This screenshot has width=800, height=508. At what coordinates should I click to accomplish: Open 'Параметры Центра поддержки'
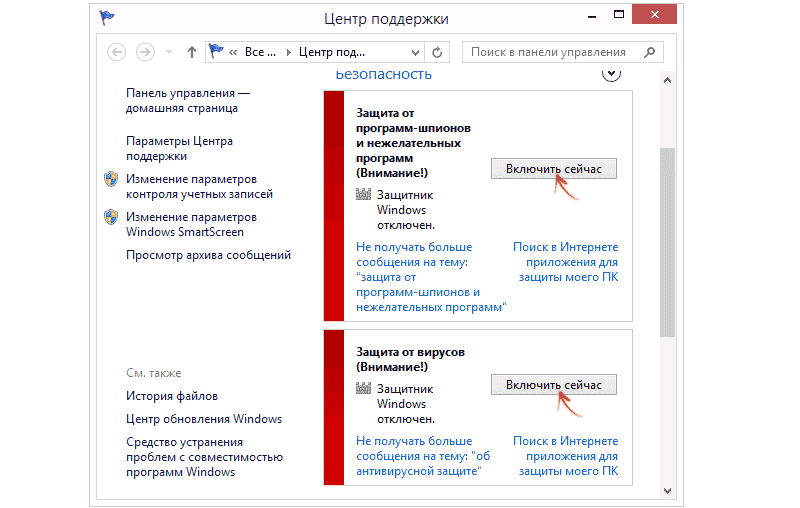(179, 148)
